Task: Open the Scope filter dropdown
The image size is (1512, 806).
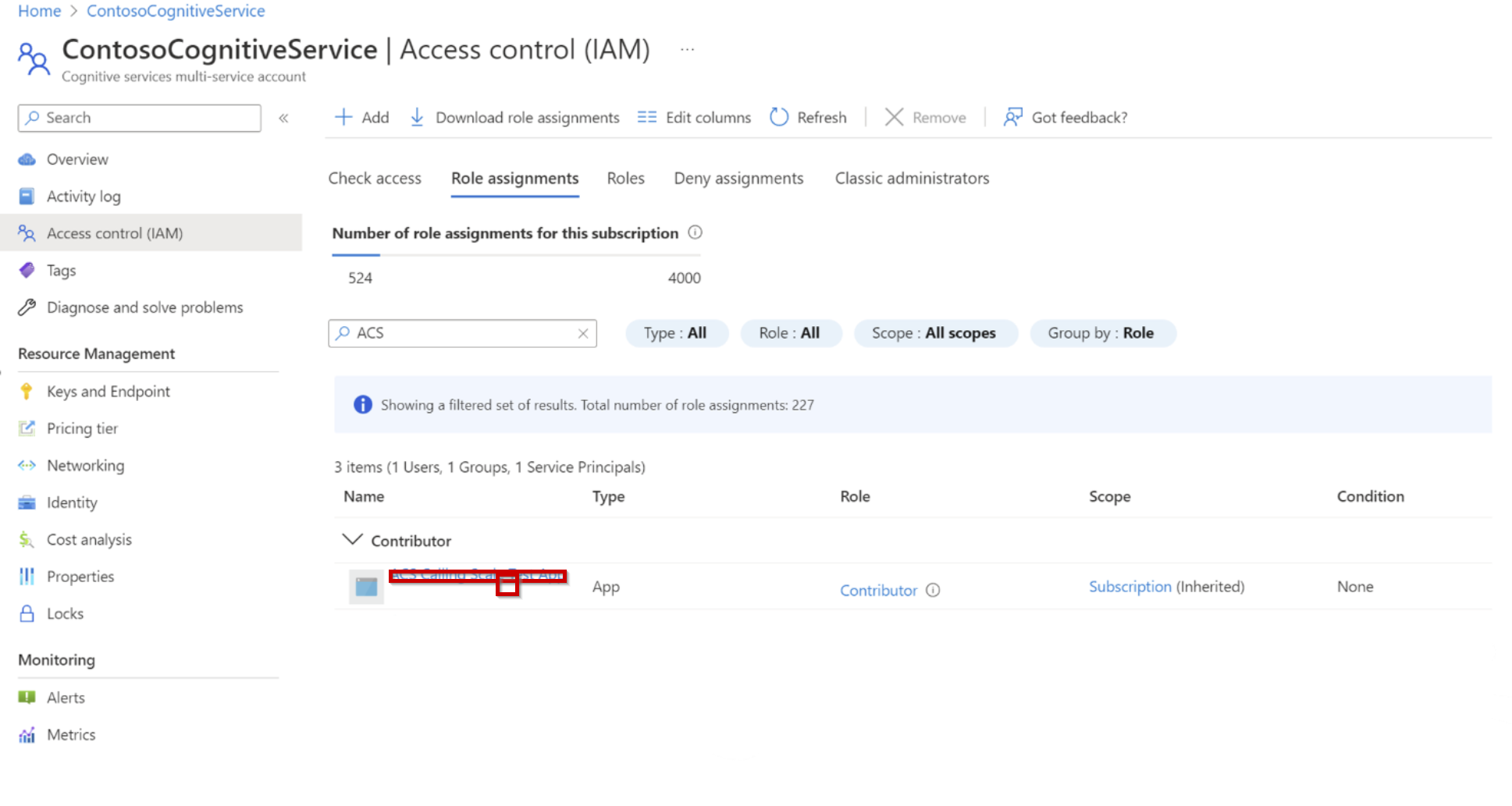Action: coord(934,333)
